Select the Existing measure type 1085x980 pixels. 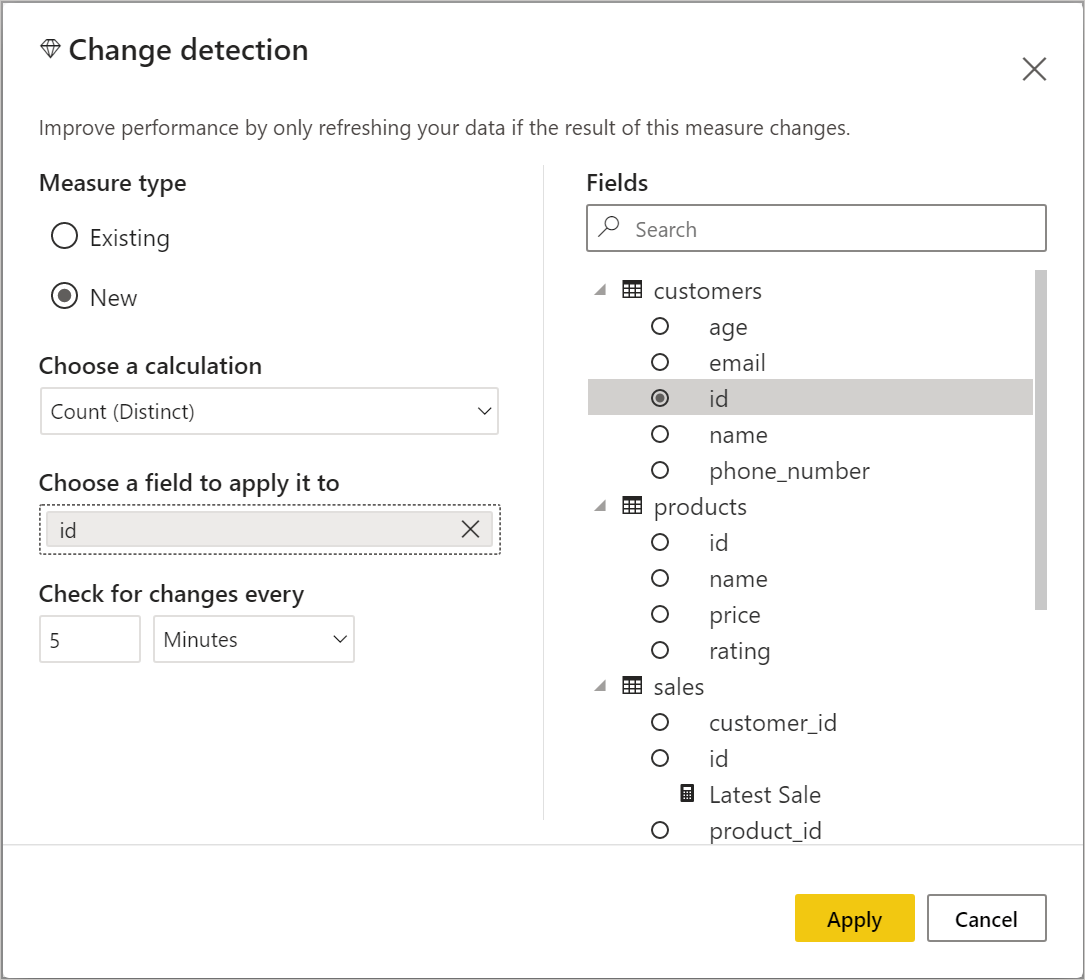(64, 236)
